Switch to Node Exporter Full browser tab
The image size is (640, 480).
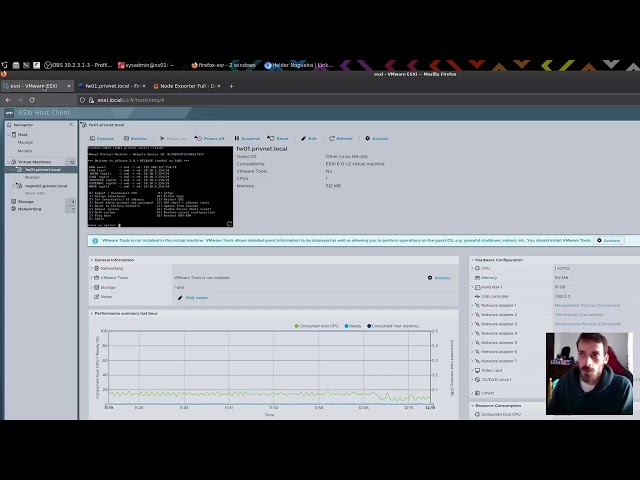[x=187, y=86]
